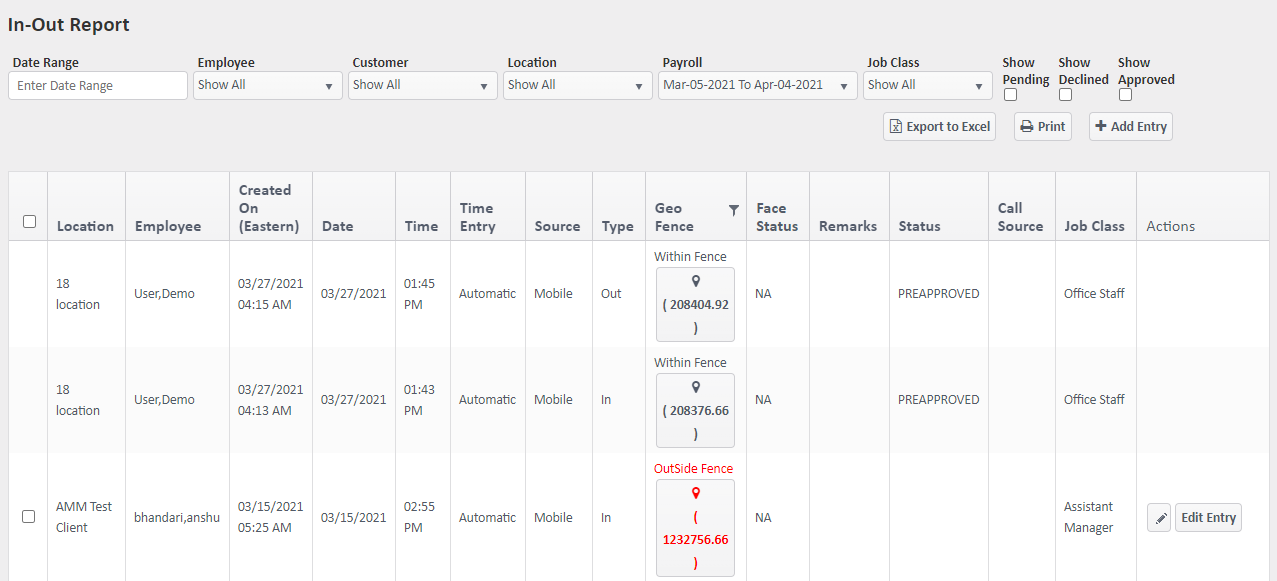1277x581 pixels.
Task: Expand the Job Class dropdown
Action: tap(927, 85)
